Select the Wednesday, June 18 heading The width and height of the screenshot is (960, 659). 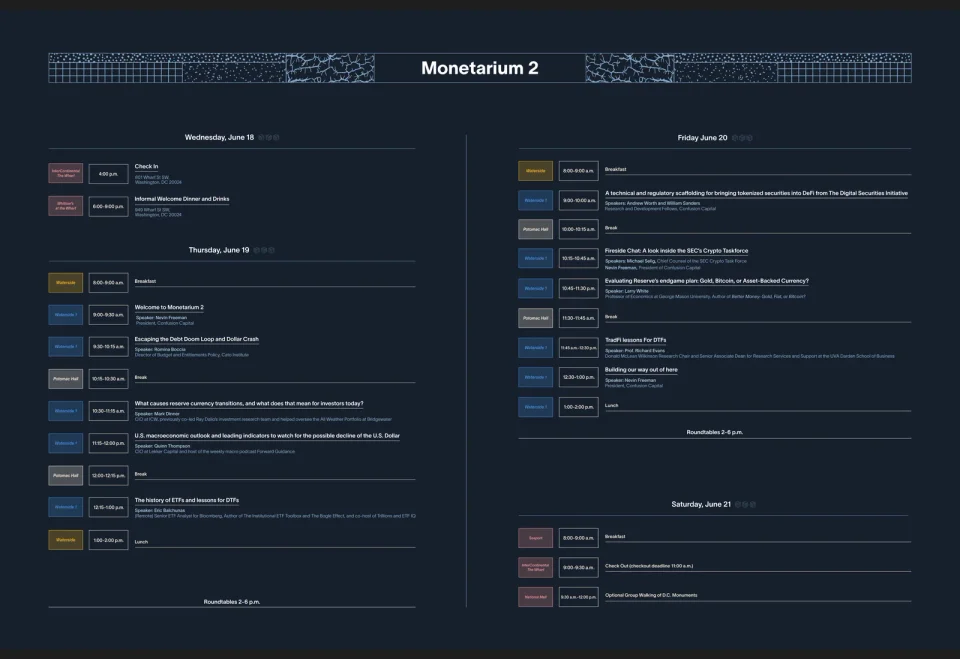click(x=219, y=137)
